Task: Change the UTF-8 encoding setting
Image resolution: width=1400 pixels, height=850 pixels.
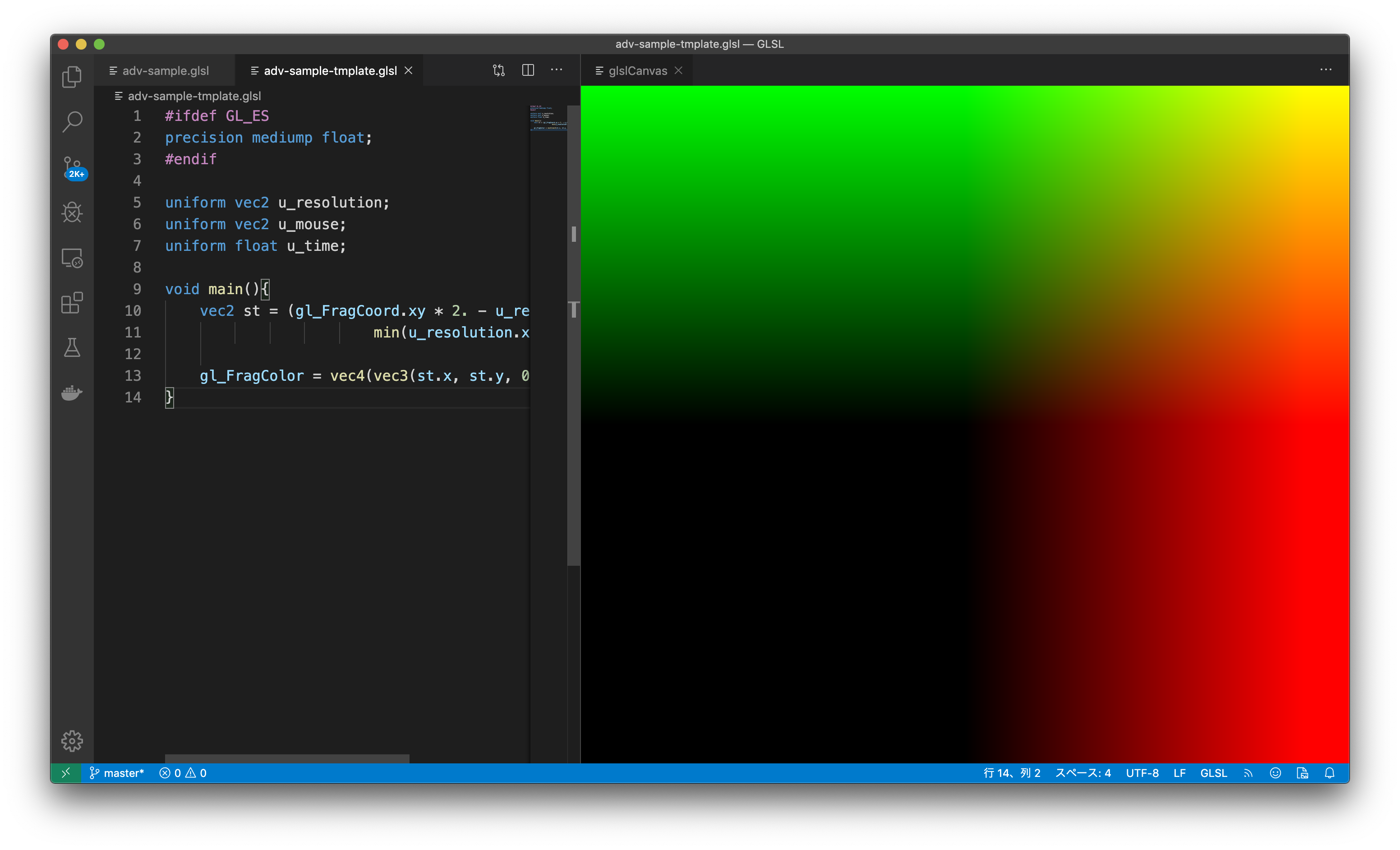Action: (x=1142, y=773)
